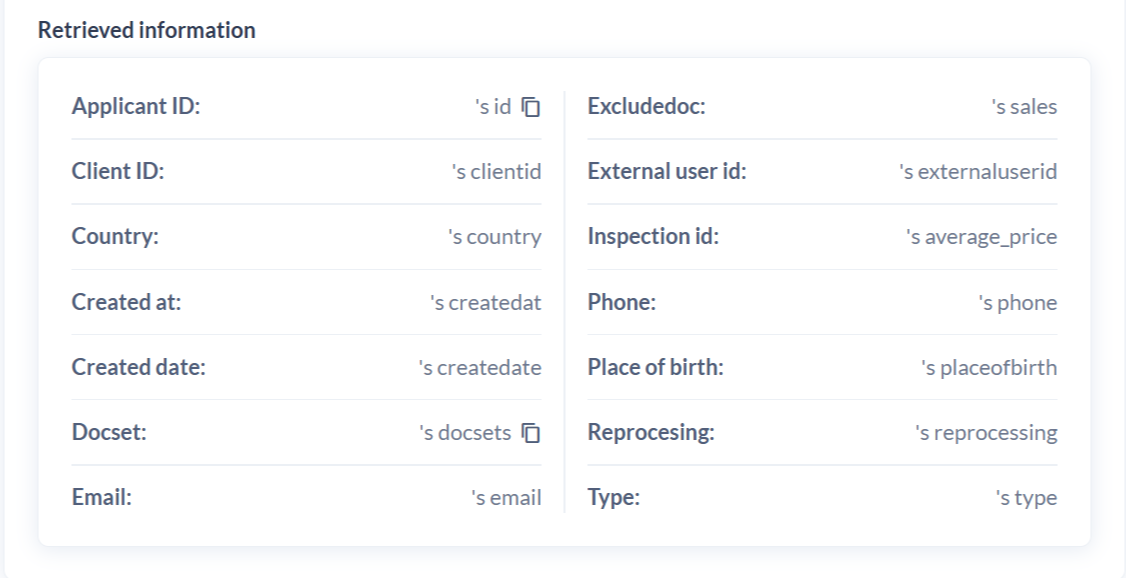Click the 's reprocessing value
The width and height of the screenshot is (1126, 578).
(x=986, y=433)
